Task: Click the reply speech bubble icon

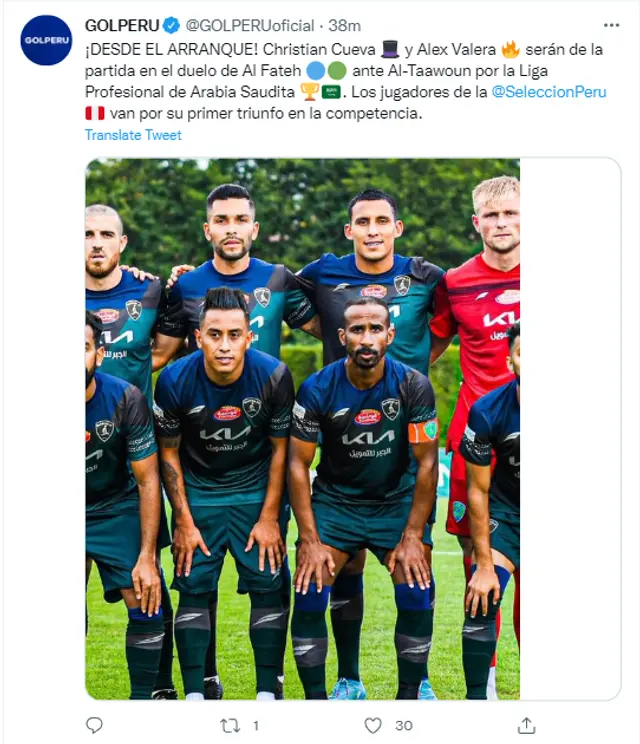Action: pyautogui.click(x=94, y=725)
